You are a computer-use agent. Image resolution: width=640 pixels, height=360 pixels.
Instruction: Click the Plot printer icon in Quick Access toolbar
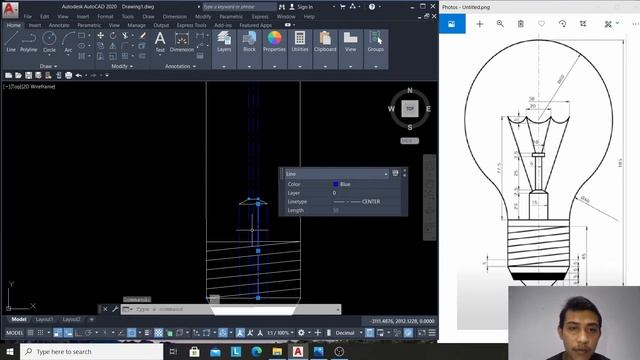[x=69, y=76]
